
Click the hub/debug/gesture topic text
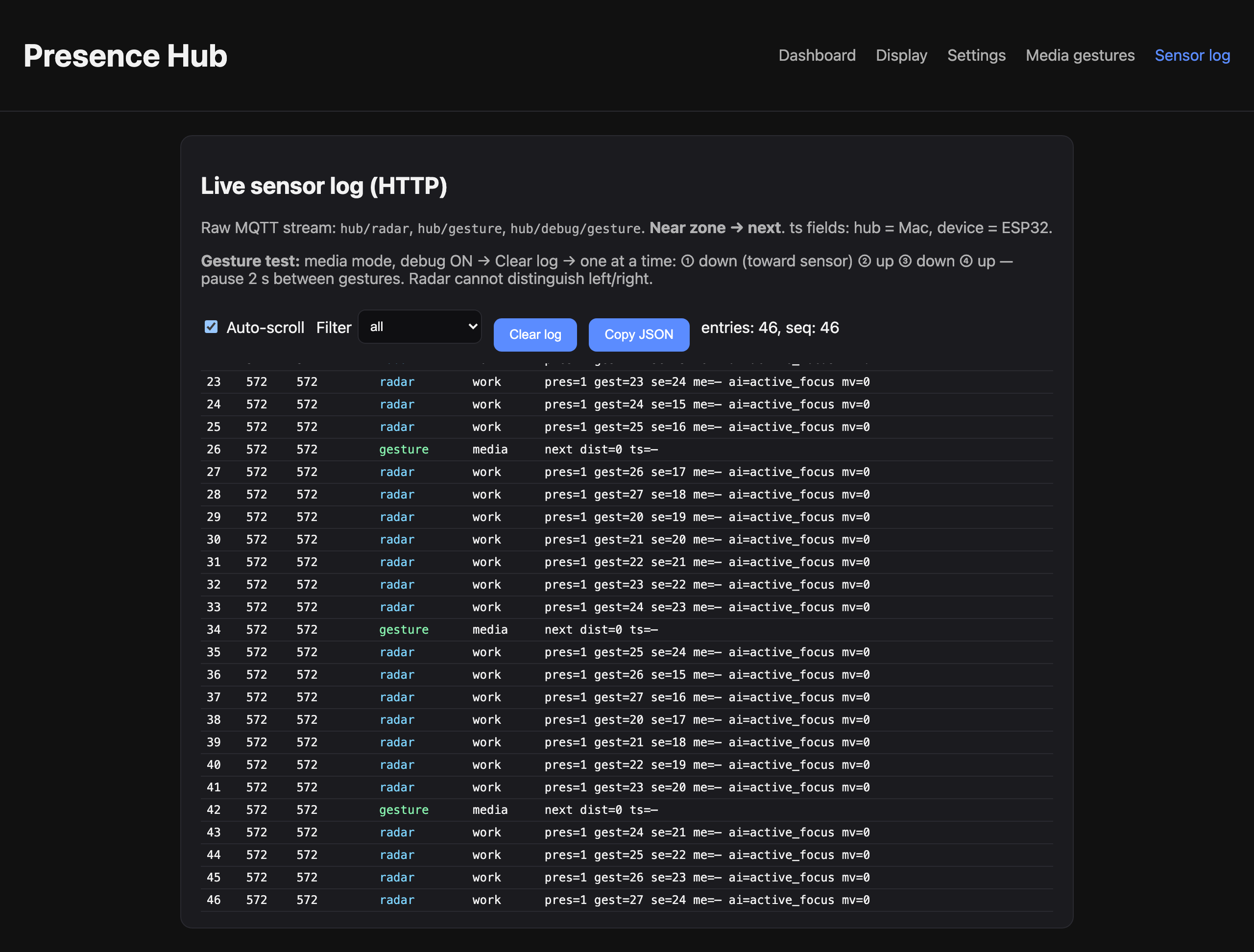[576, 229]
